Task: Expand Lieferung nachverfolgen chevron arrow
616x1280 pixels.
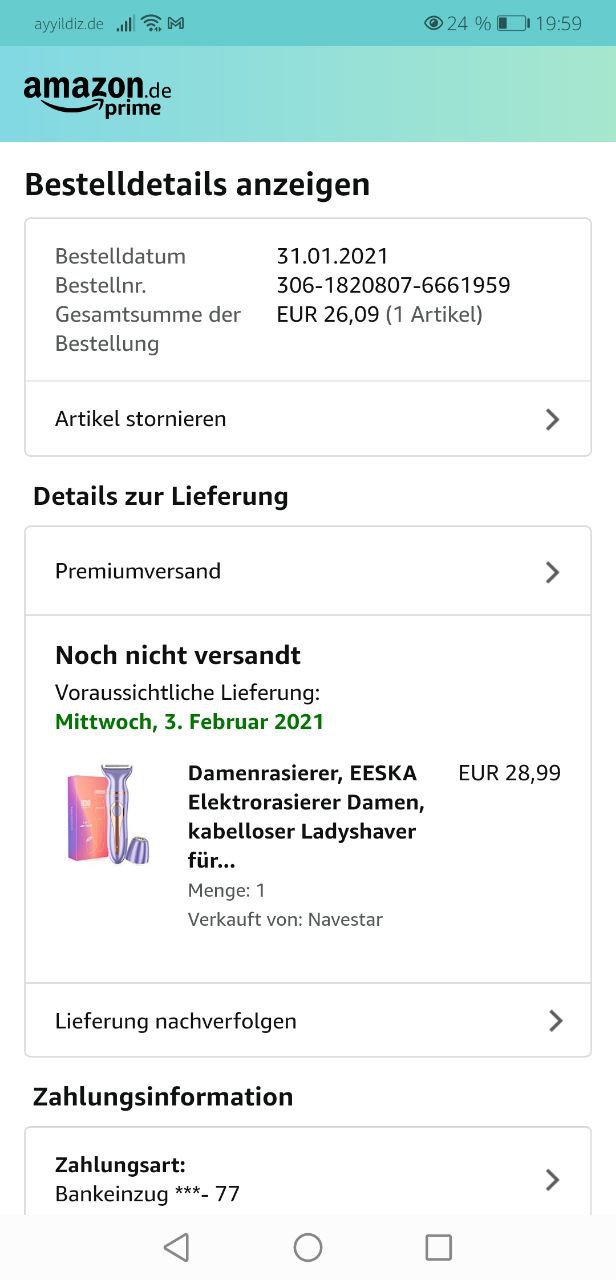Action: pos(555,1021)
